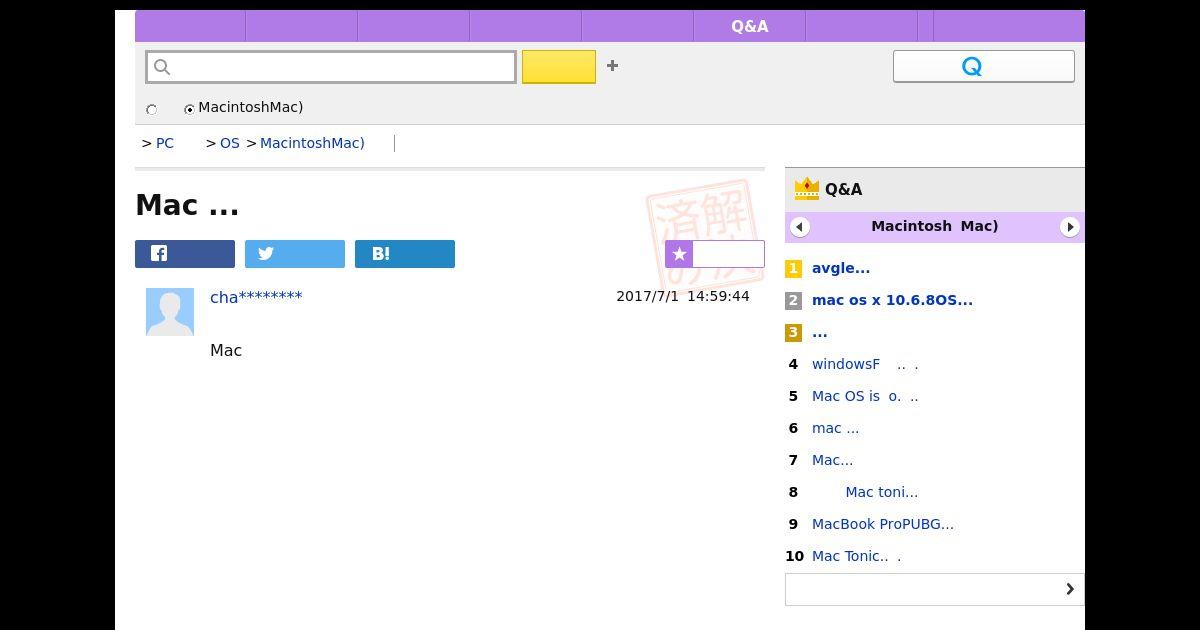This screenshot has width=1200, height=630.
Task: Open third ranked item link "..."
Action: pyautogui.click(x=819, y=332)
